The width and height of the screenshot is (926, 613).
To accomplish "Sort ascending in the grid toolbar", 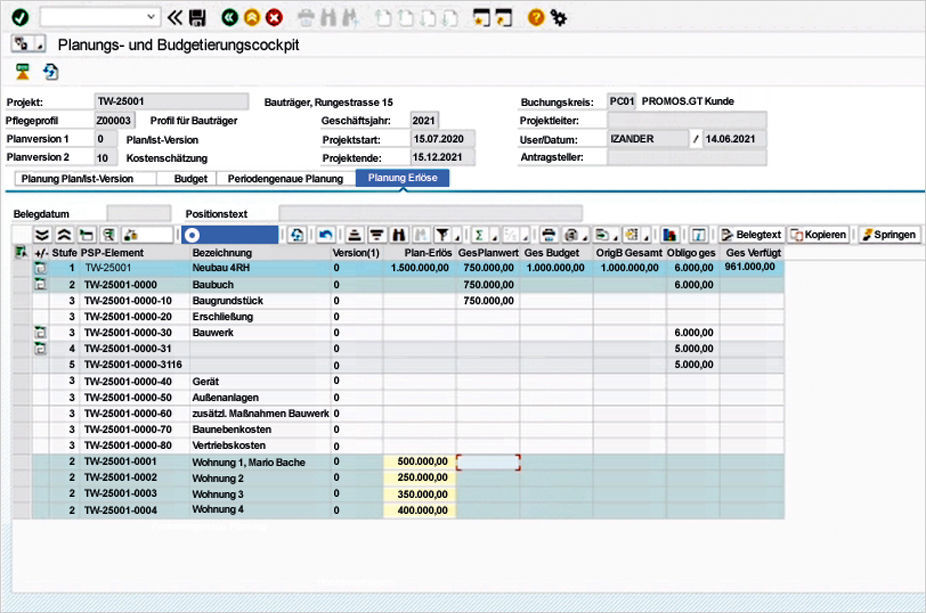I will [x=356, y=235].
